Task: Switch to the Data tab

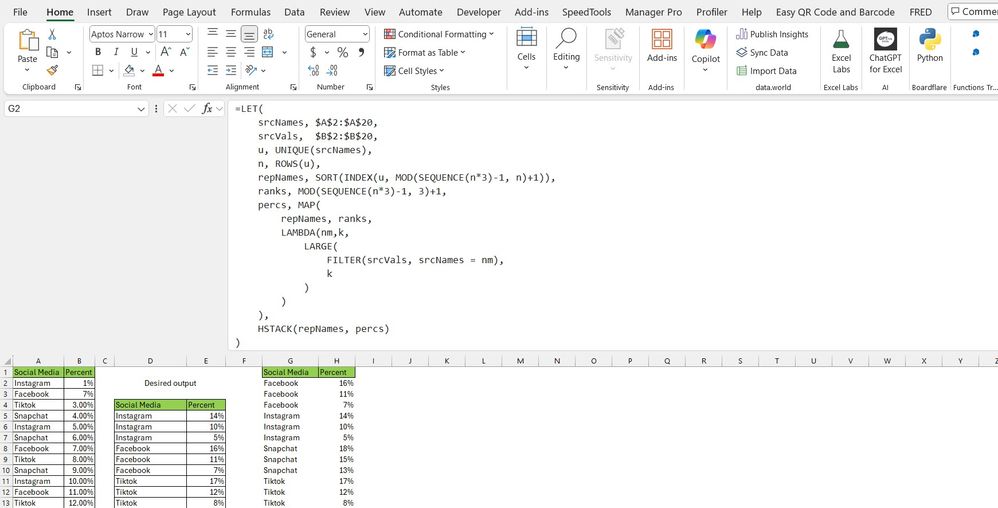Action: [x=294, y=12]
